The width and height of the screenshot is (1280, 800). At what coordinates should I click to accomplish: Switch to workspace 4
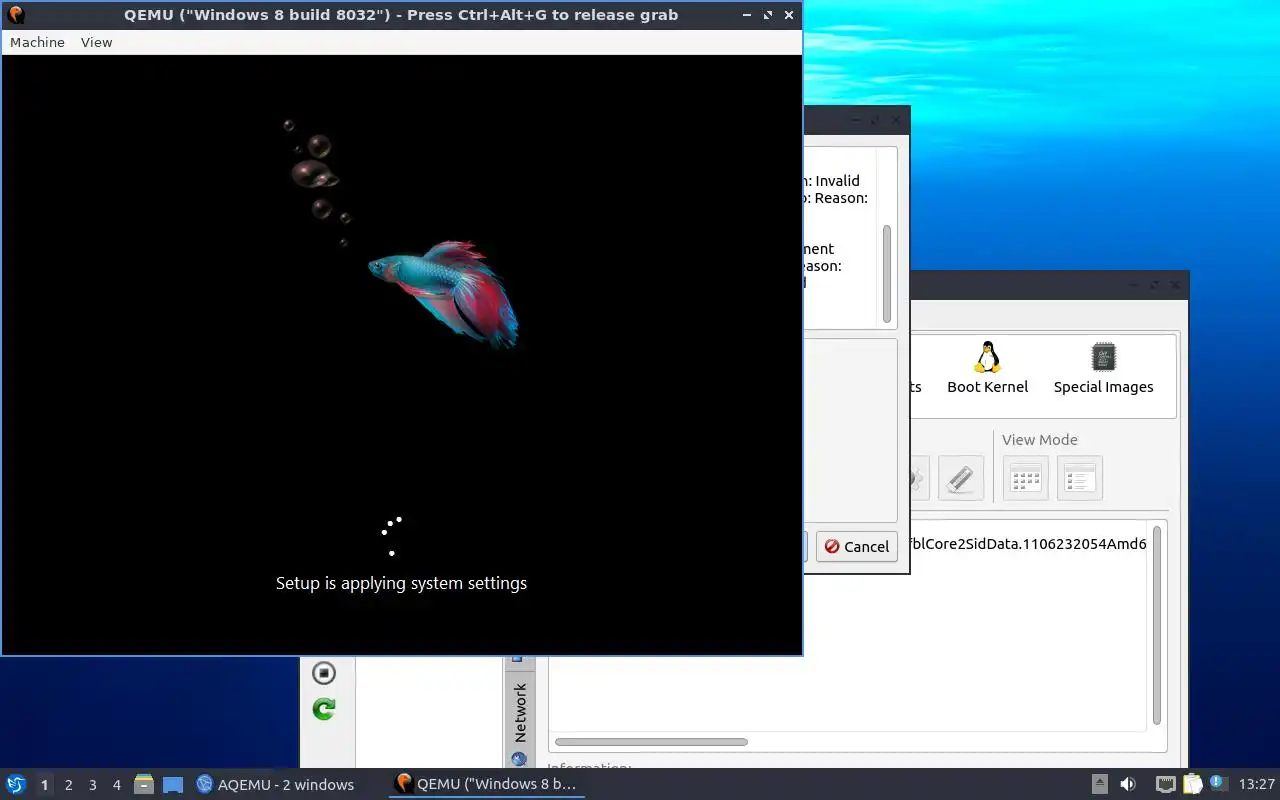coord(116,785)
